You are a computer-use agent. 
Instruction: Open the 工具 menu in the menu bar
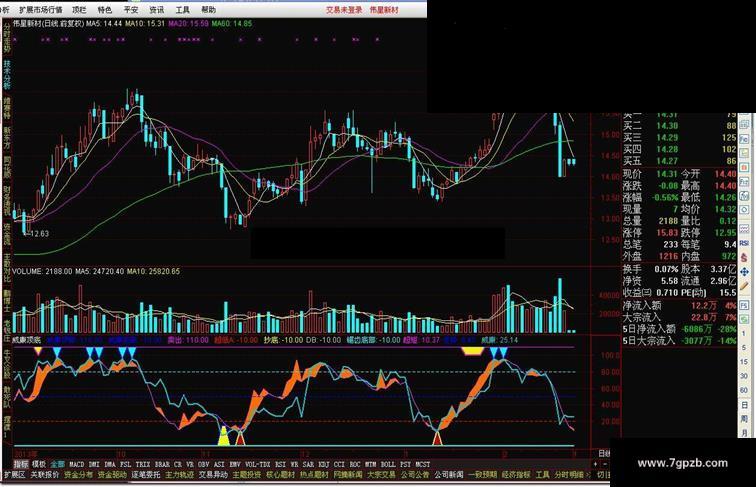click(182, 10)
